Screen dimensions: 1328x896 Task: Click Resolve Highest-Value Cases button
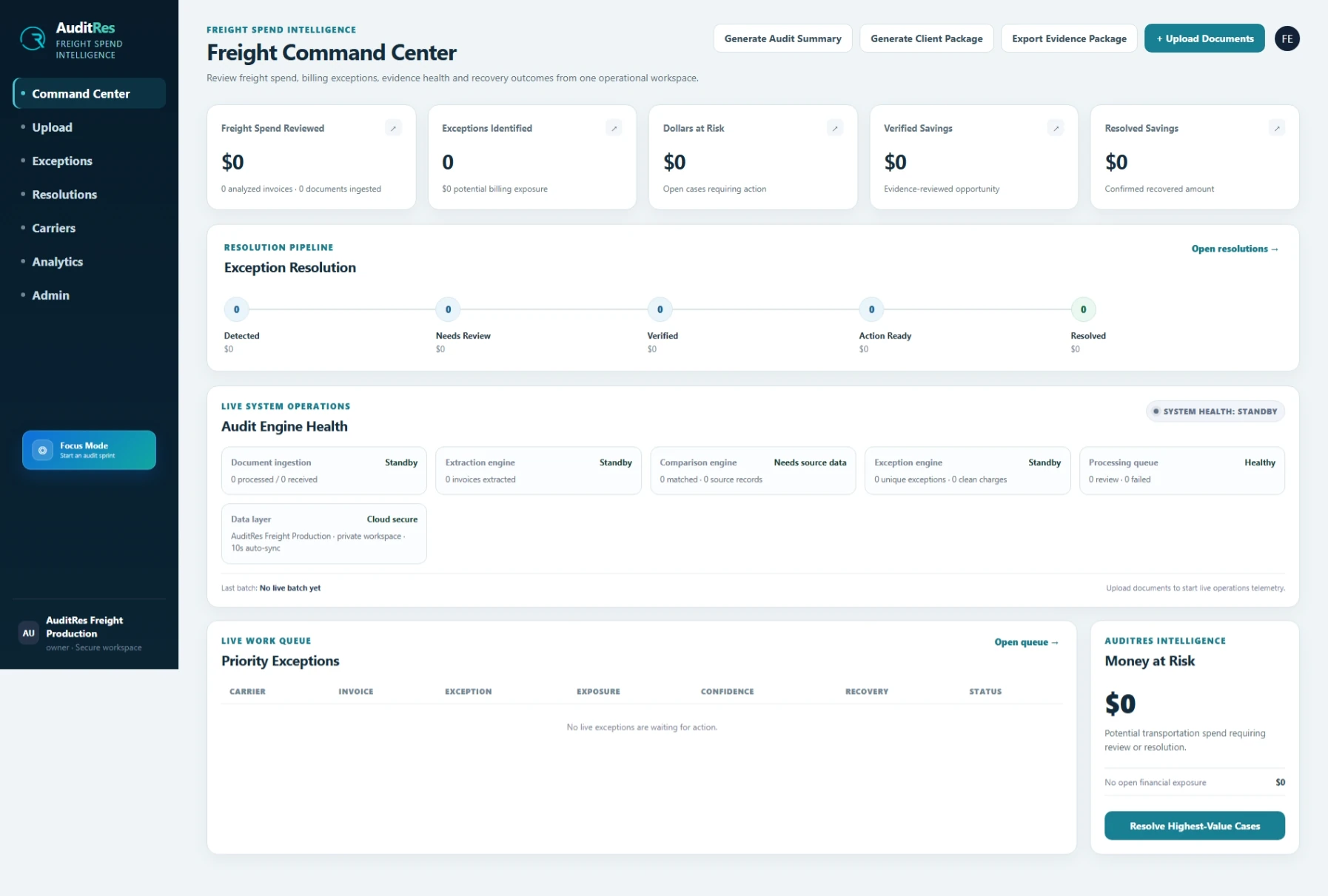(x=1194, y=826)
